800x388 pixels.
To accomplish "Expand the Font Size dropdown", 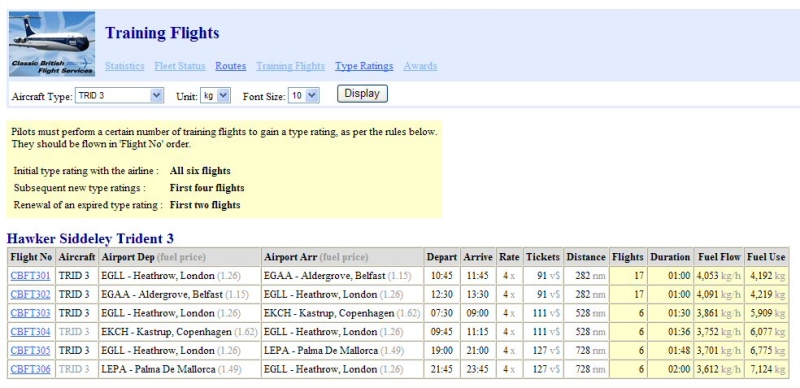I will click(x=304, y=95).
